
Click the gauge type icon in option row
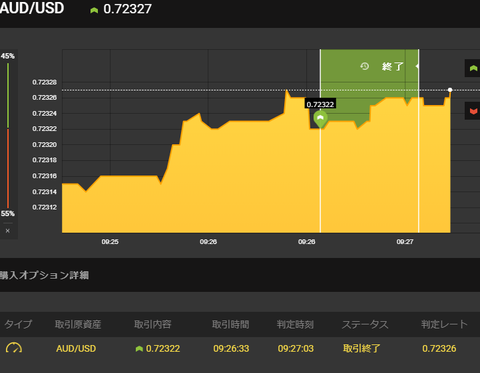14,348
